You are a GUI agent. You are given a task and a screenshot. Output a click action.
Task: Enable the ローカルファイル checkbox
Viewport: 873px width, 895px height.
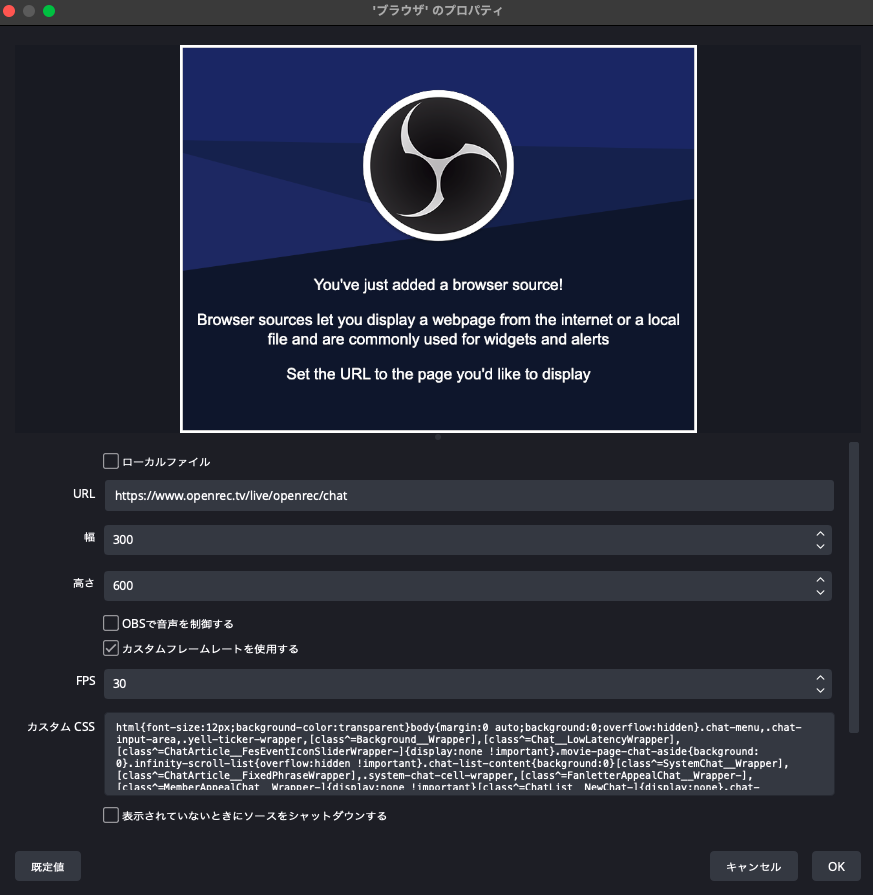point(111,461)
